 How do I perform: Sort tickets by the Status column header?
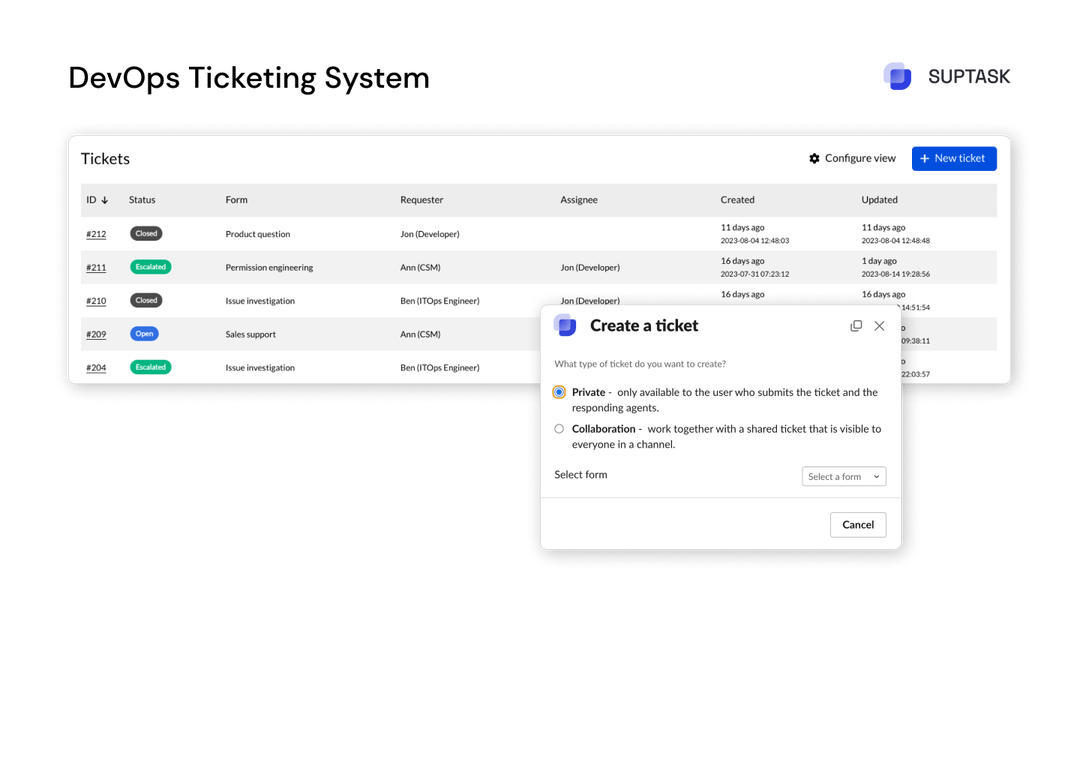click(141, 199)
